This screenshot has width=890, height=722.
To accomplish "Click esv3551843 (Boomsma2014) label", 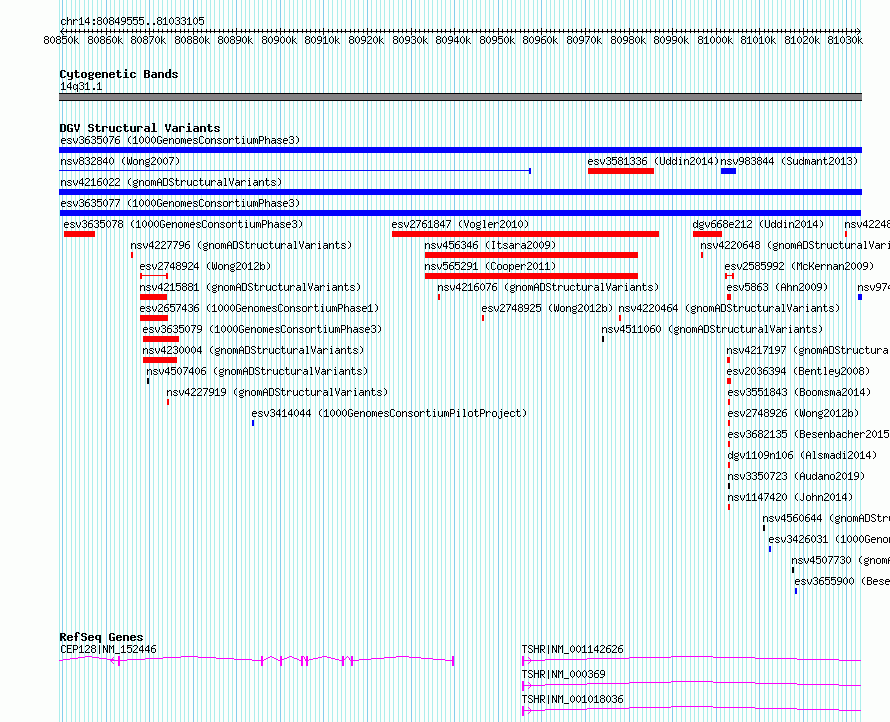I will [799, 392].
